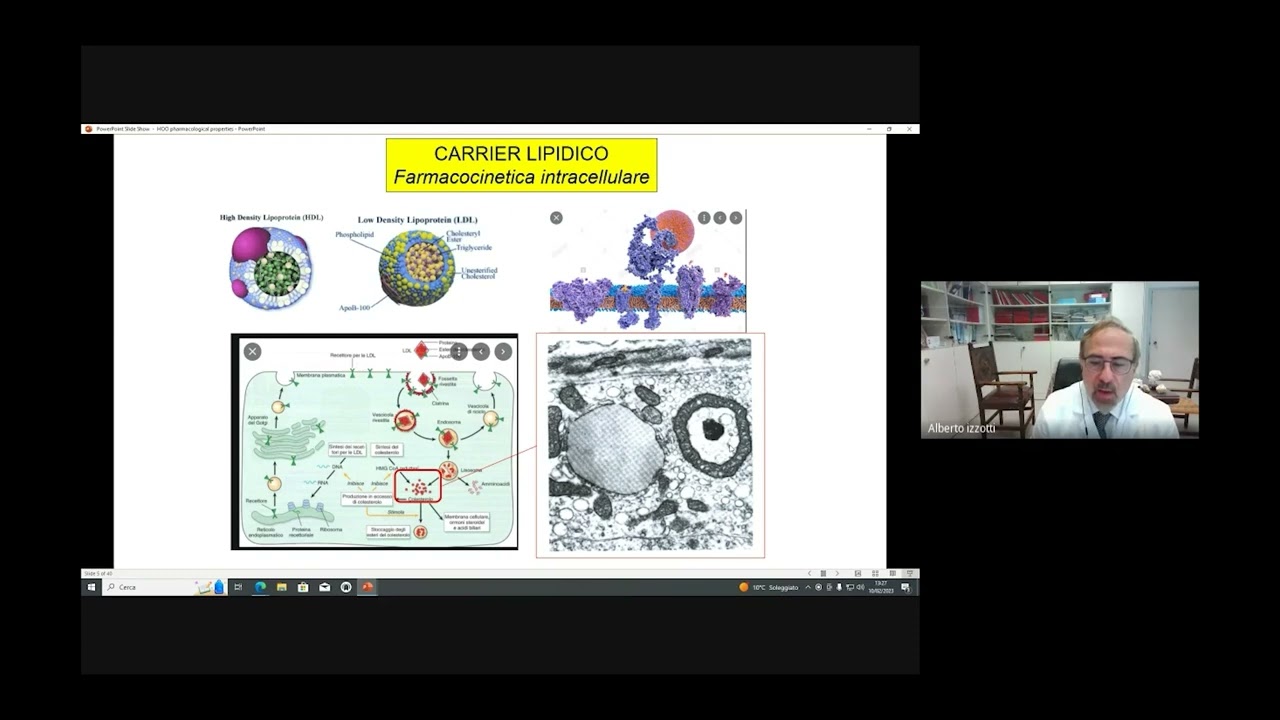Open the slide menu icon in status bar
The width and height of the screenshot is (1280, 720).
[x=823, y=573]
